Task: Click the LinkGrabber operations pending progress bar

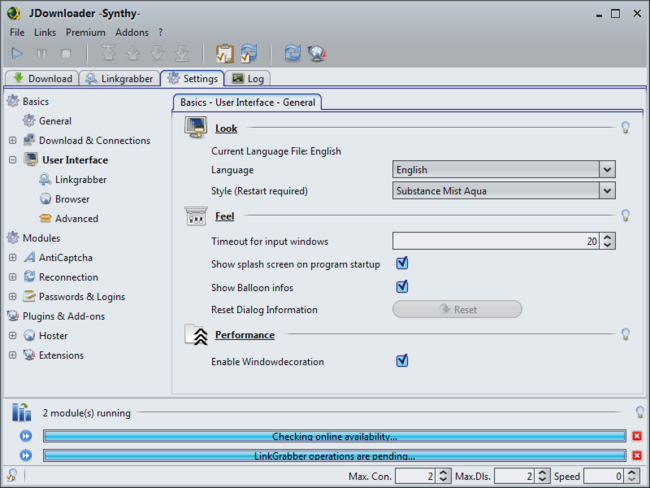Action: coord(335,456)
